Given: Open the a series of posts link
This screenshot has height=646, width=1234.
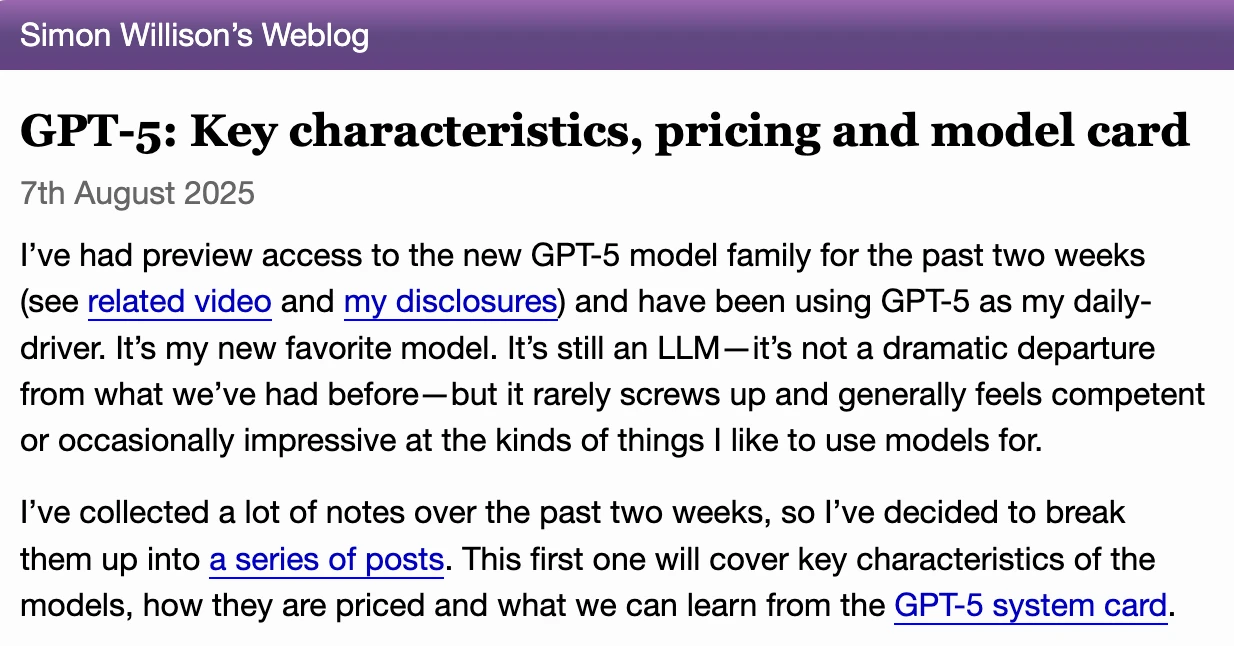Looking at the screenshot, I should click(x=326, y=559).
